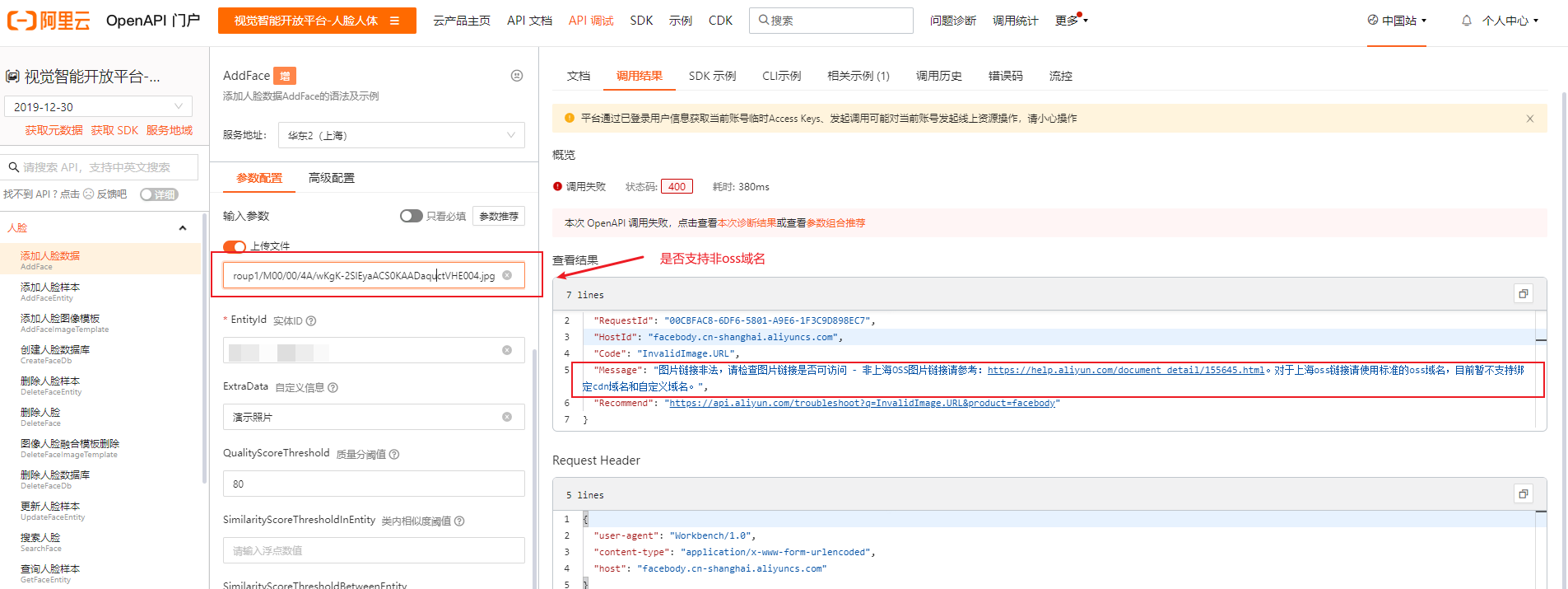Switch to the SDK 示例 tab
The image size is (1568, 589).
[x=712, y=76]
